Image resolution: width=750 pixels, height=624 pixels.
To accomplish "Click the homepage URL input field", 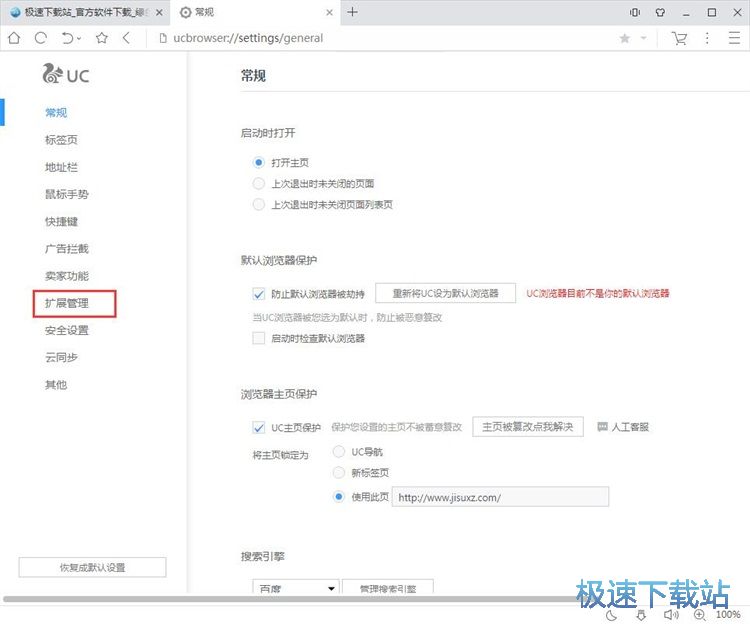I will (500, 497).
